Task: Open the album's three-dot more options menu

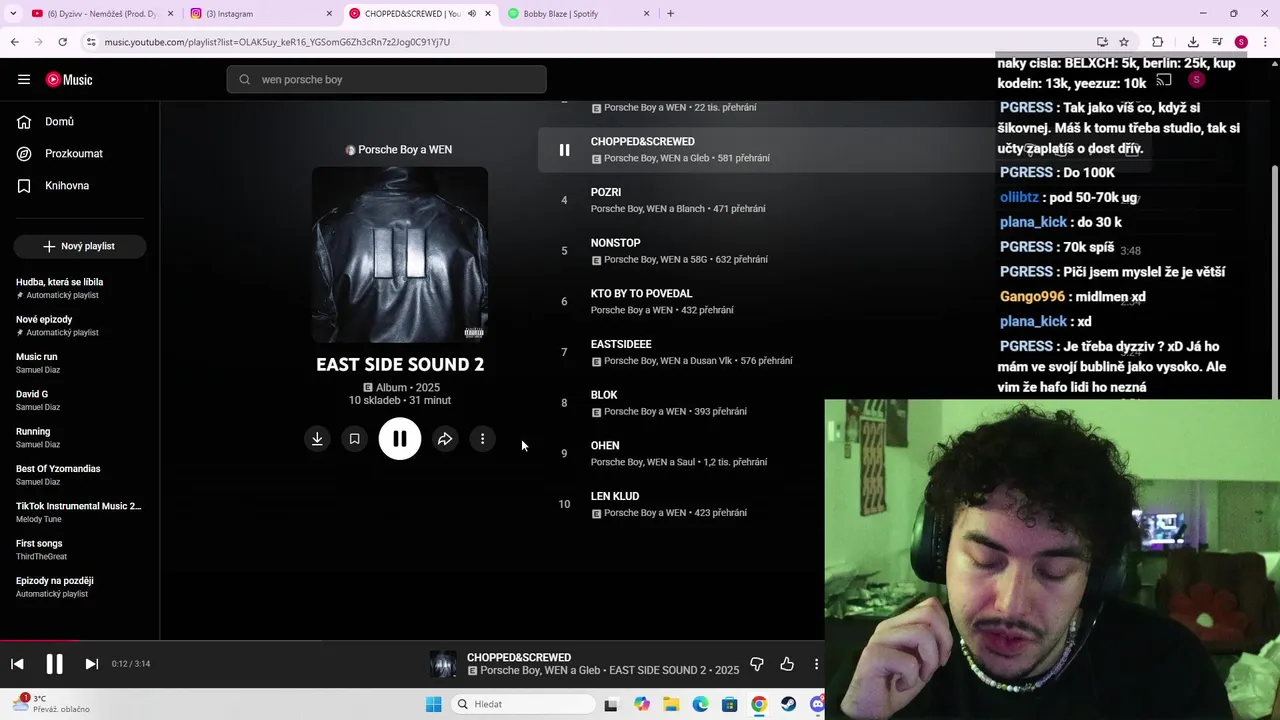Action: coord(482,439)
